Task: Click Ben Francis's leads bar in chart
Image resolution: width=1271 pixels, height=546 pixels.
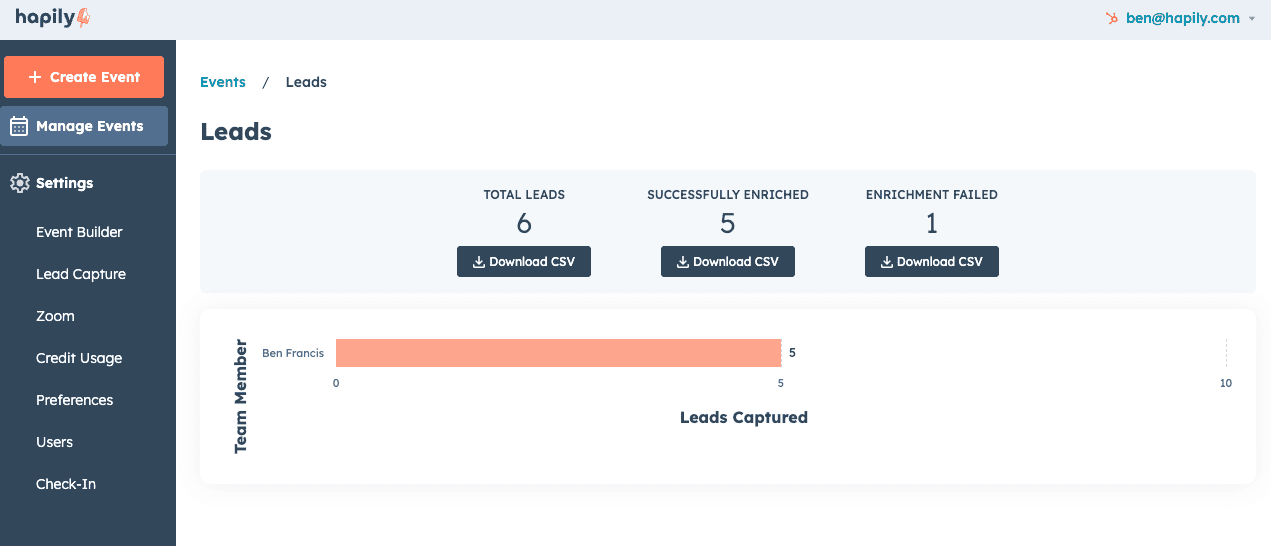Action: coord(558,353)
